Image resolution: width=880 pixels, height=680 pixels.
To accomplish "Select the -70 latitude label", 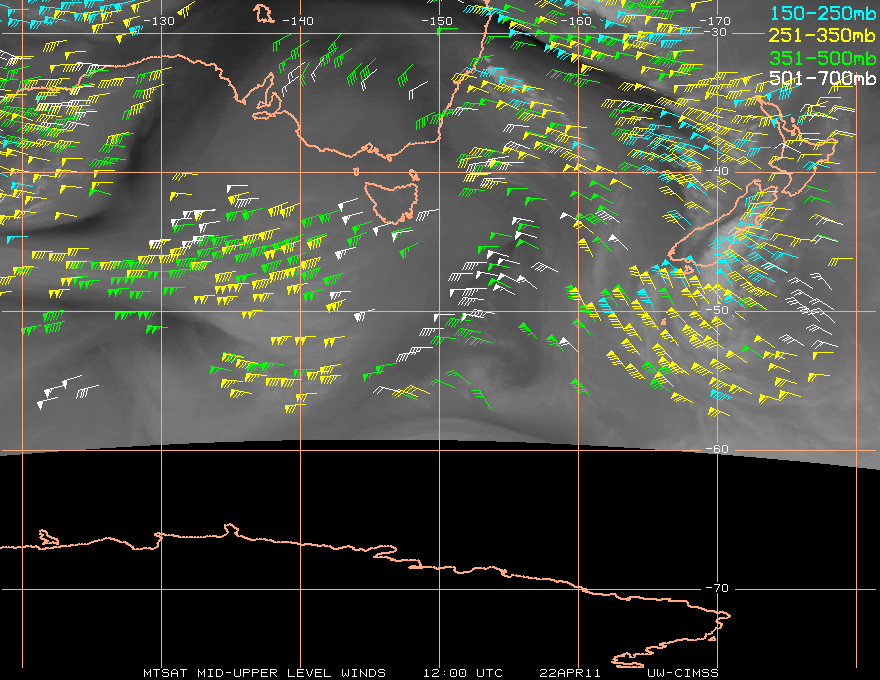I will point(717,588).
